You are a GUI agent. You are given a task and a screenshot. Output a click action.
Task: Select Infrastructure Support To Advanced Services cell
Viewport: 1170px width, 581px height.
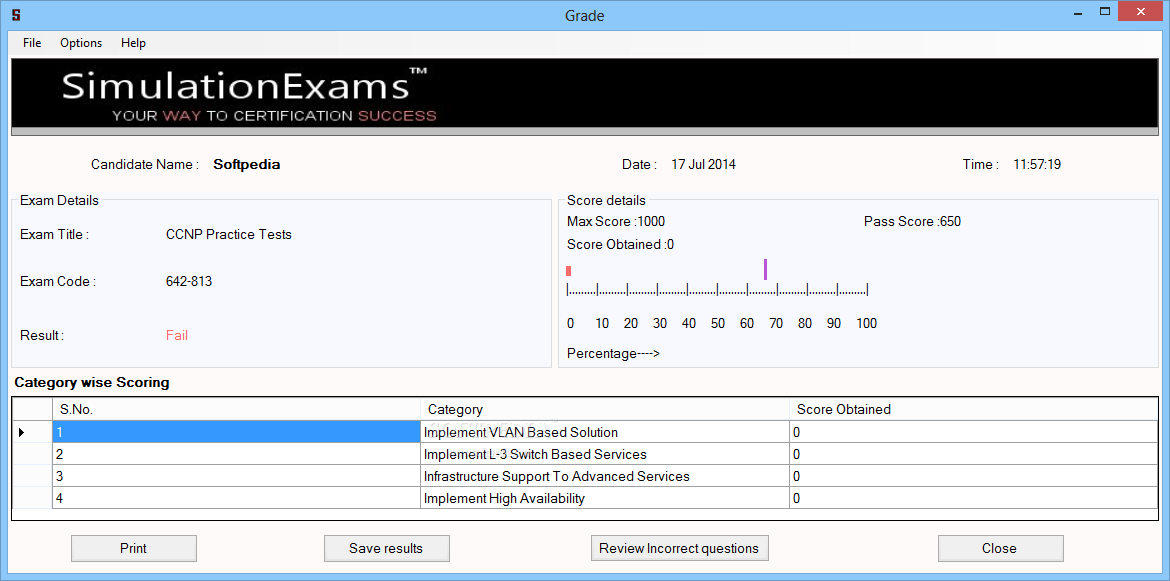pyautogui.click(x=604, y=475)
